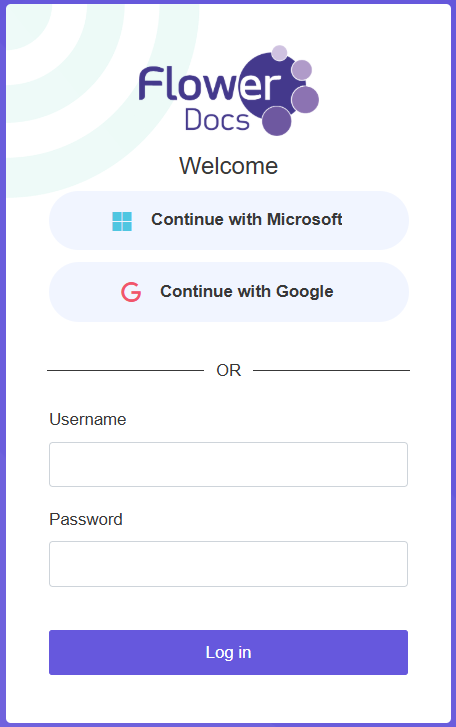Click the divider line left of OR
This screenshot has height=727, width=456.
pyautogui.click(x=126, y=370)
